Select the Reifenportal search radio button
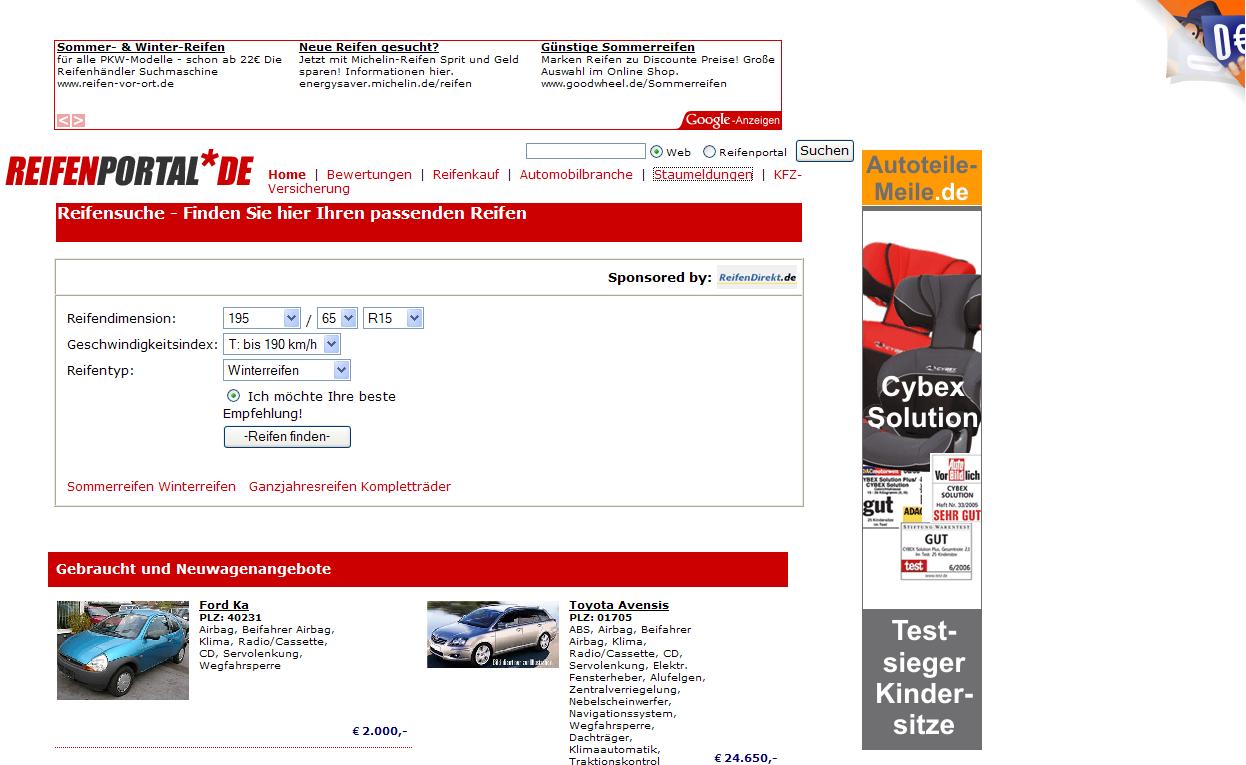This screenshot has height=765, width=1246. pos(709,152)
